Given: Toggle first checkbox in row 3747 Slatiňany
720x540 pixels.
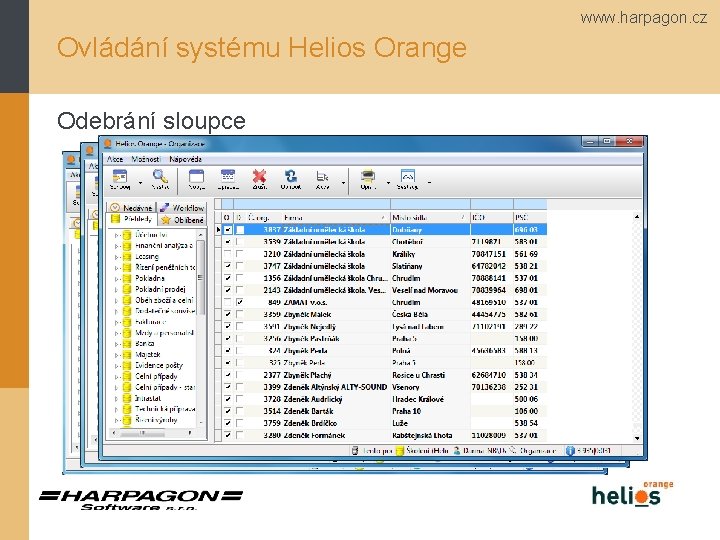Looking at the screenshot, I should pos(227,265).
